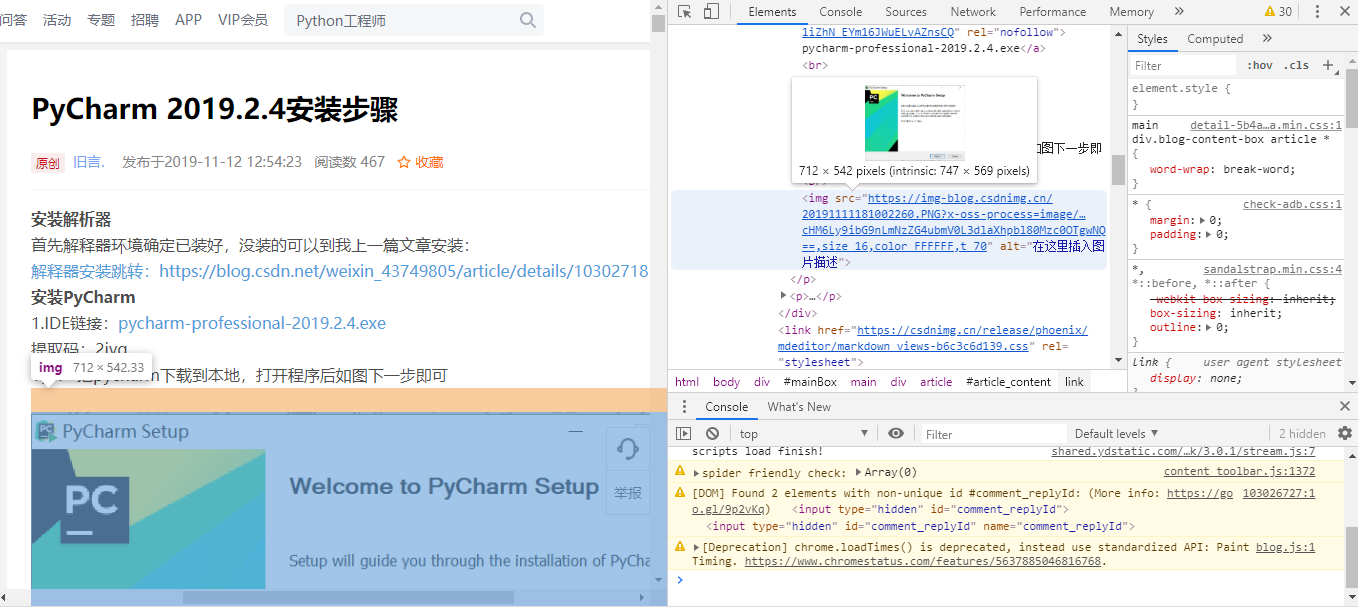Open the Sources tab
The image size is (1358, 607).
point(906,11)
